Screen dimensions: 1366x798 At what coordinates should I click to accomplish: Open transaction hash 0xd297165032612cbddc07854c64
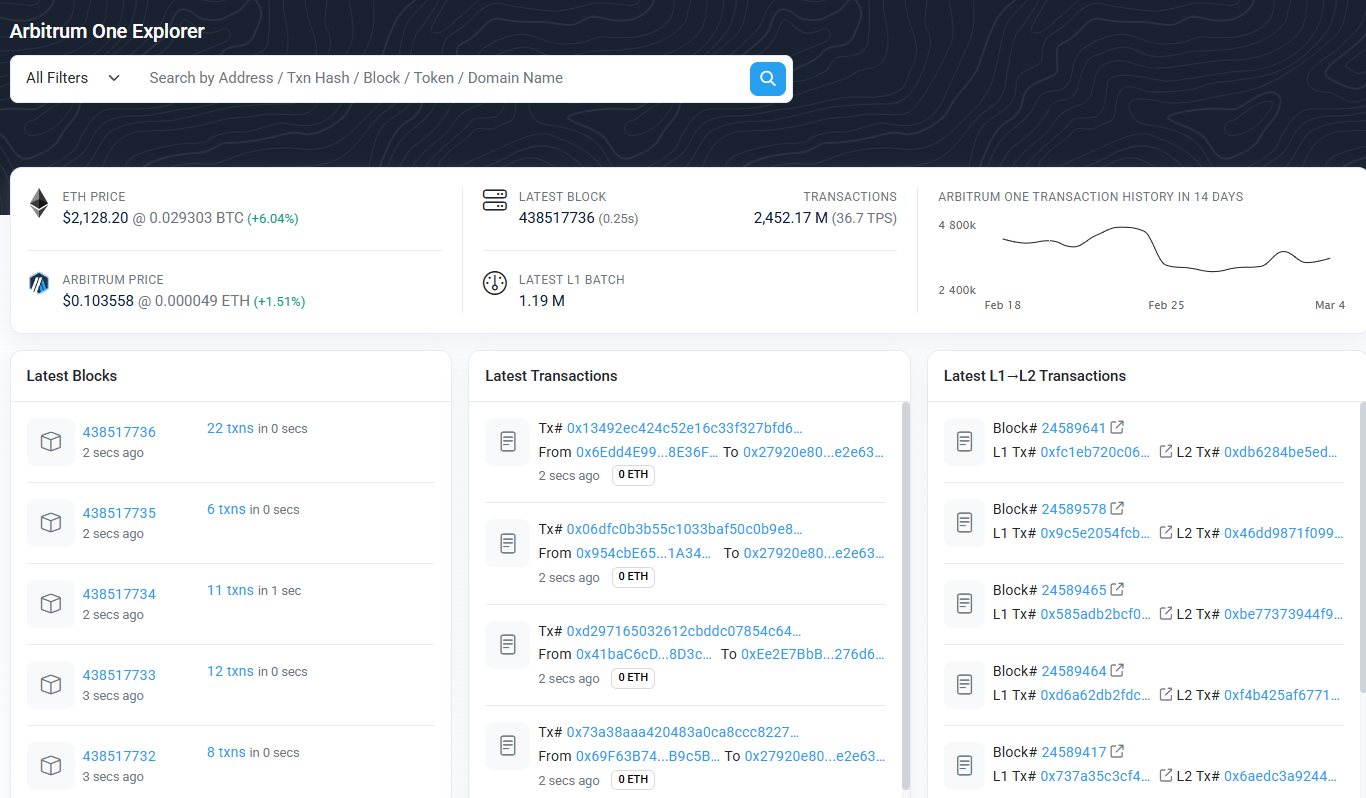coord(684,631)
